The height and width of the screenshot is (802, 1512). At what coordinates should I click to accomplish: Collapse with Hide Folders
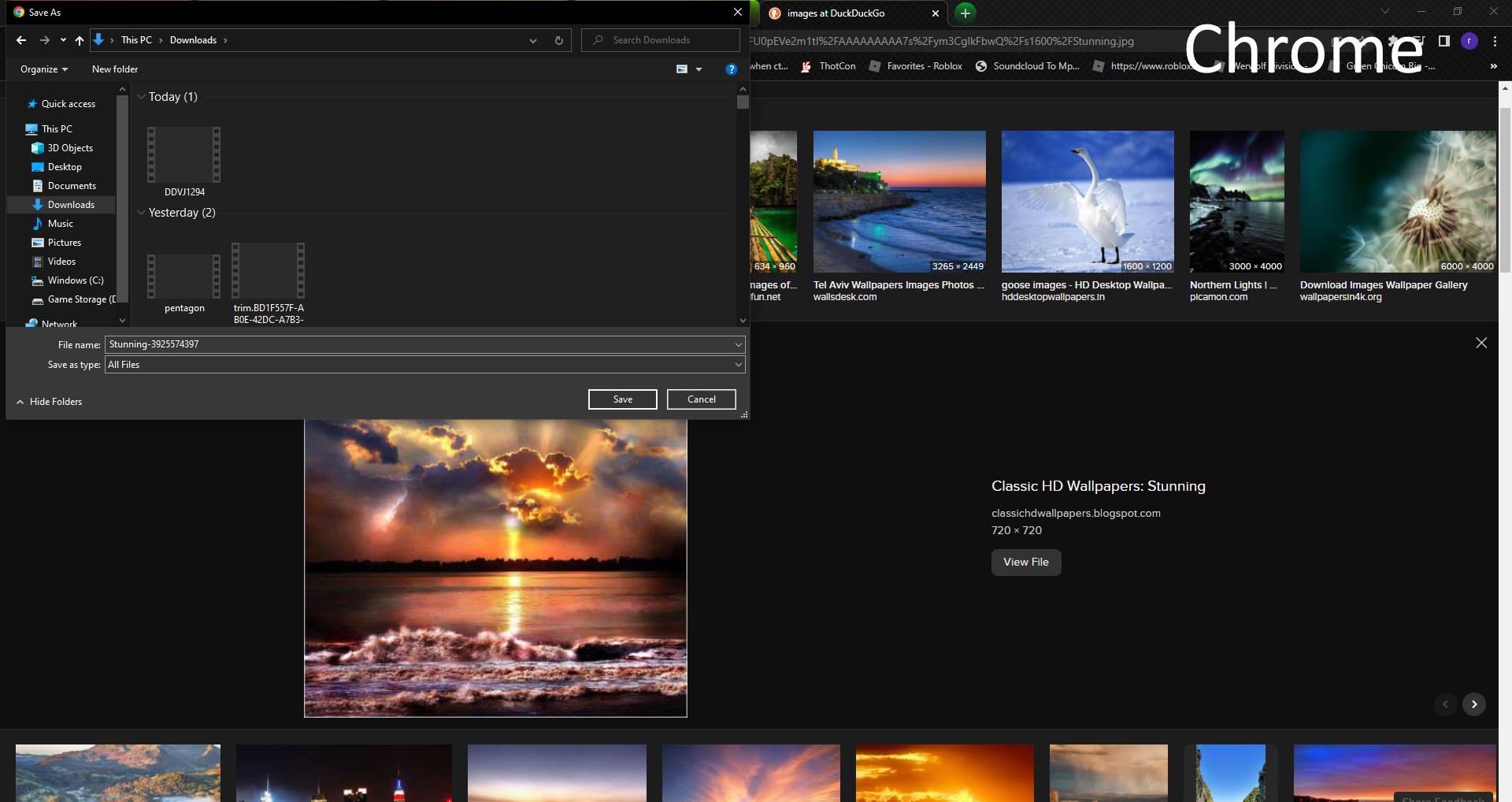(49, 402)
